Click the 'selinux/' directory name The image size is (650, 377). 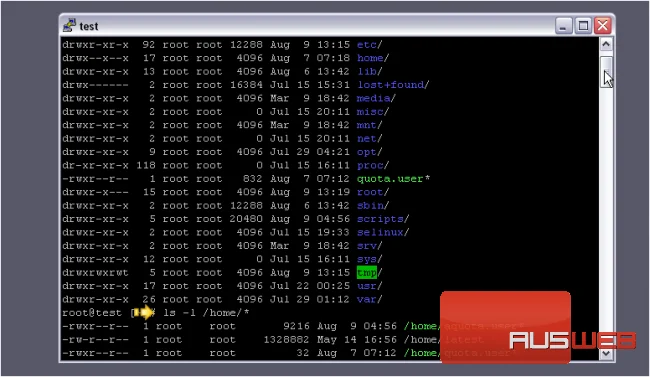[x=383, y=232]
